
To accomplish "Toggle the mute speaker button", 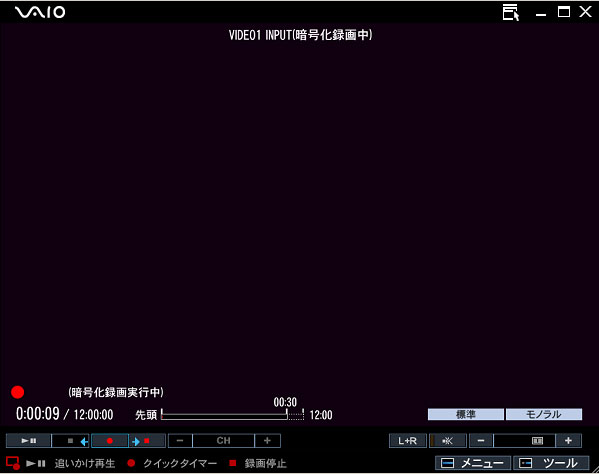I will click(x=447, y=441).
